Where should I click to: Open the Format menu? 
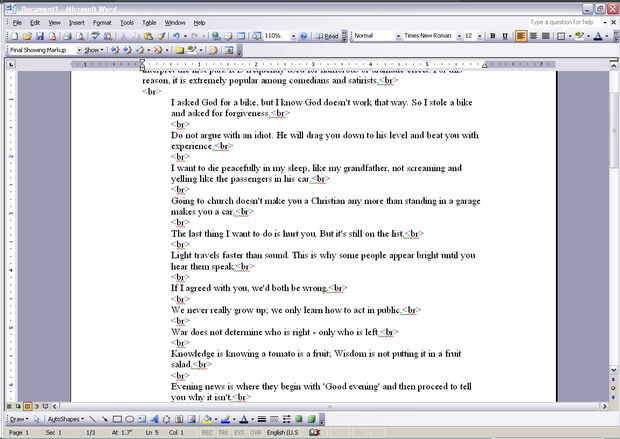click(x=102, y=23)
